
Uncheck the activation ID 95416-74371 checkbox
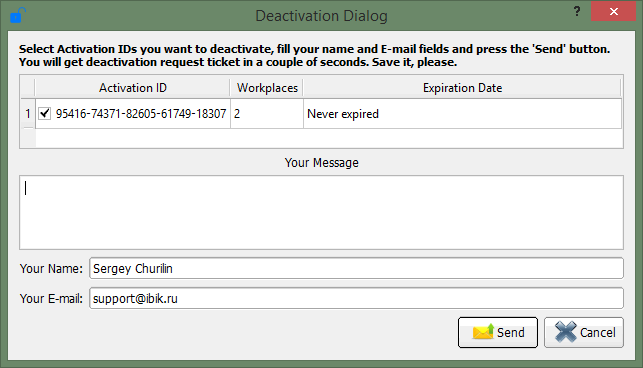[44, 113]
